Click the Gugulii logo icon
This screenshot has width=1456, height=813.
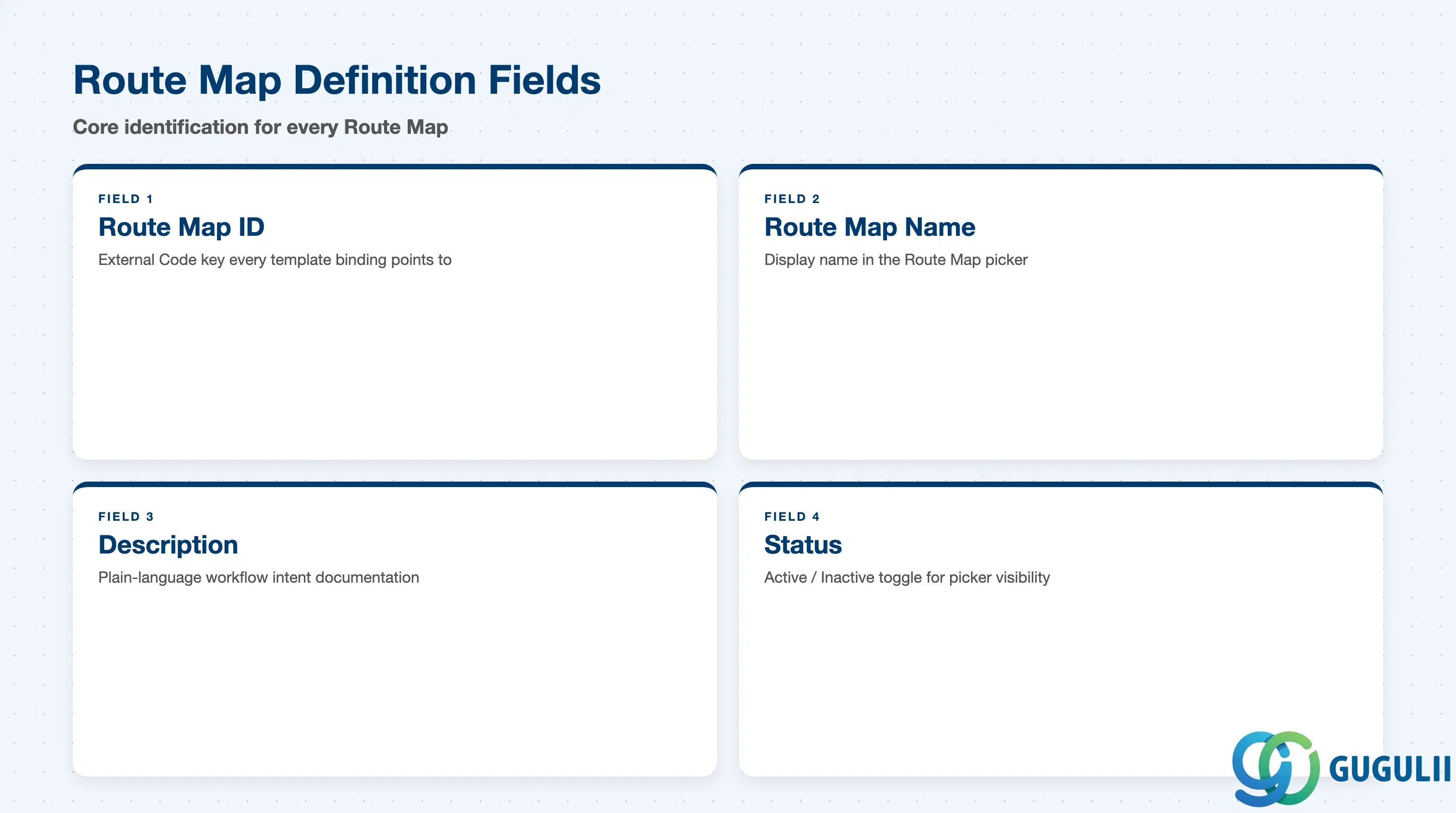point(1276,768)
